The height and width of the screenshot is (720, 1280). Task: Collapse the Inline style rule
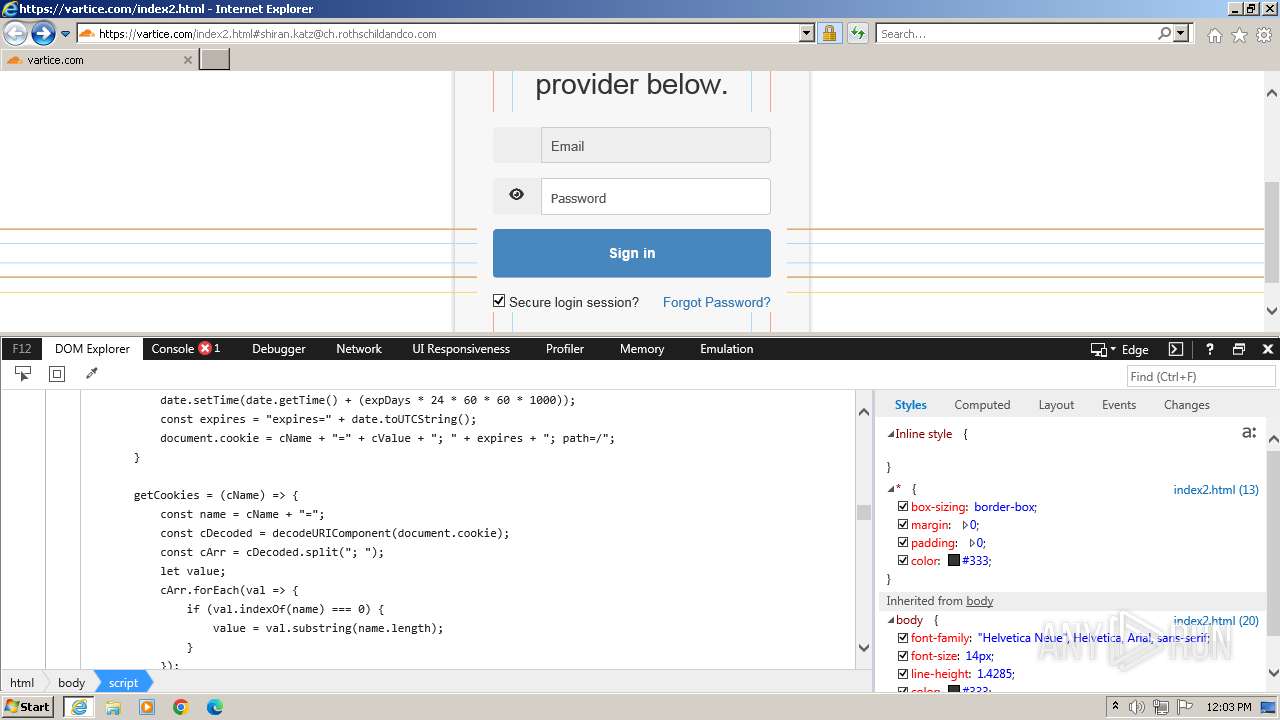pos(891,434)
